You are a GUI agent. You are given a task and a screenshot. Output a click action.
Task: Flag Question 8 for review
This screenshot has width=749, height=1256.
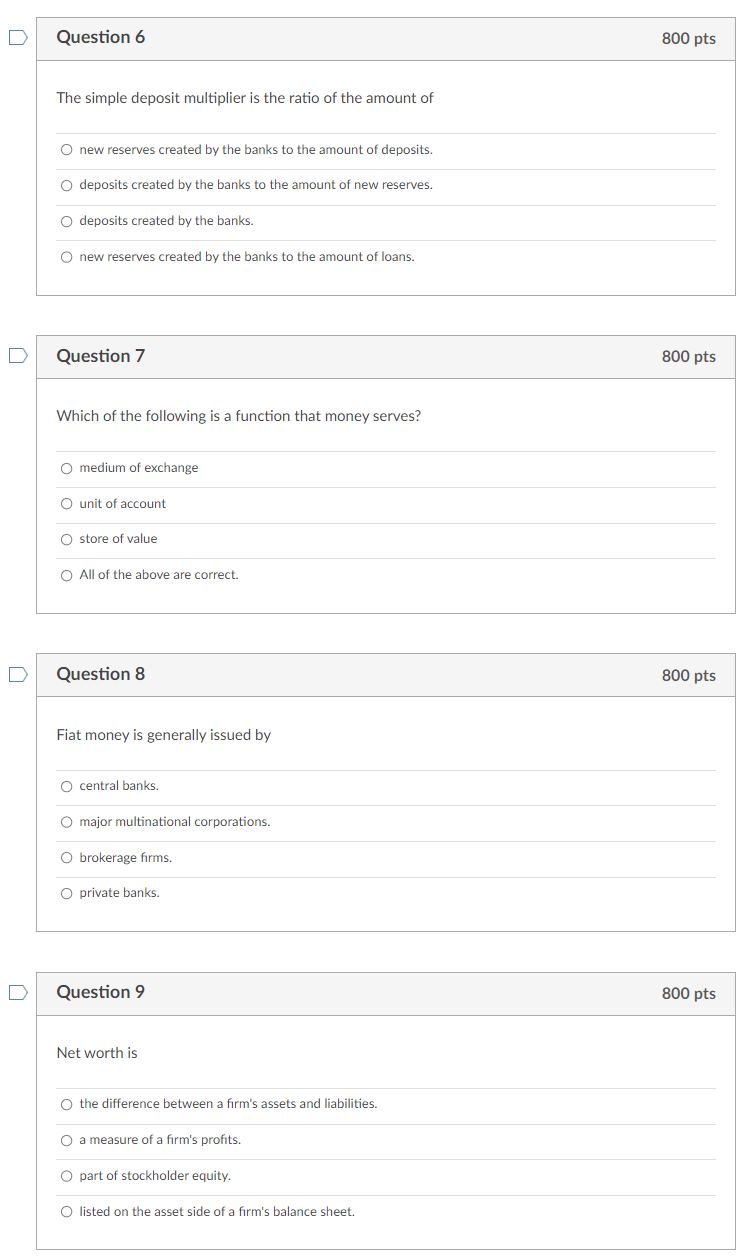pos(17,674)
